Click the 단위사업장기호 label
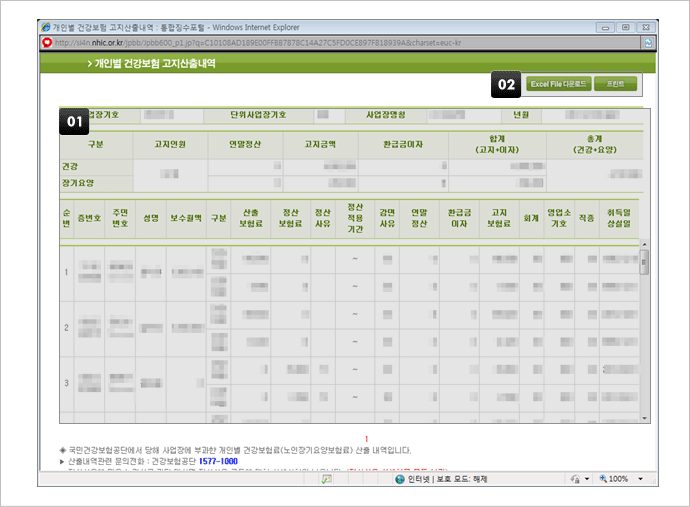 258,115
